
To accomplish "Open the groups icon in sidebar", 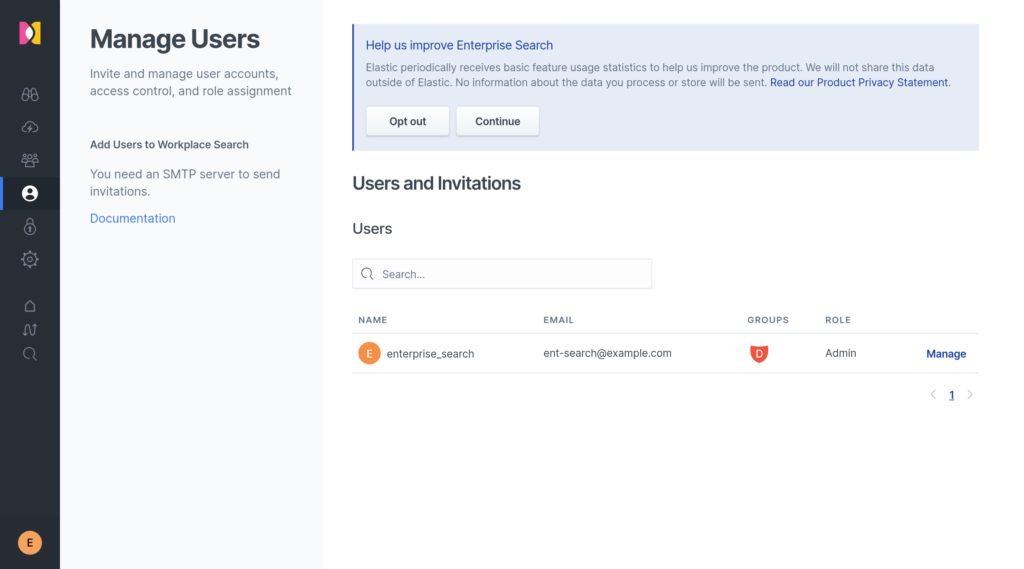I will tap(30, 160).
